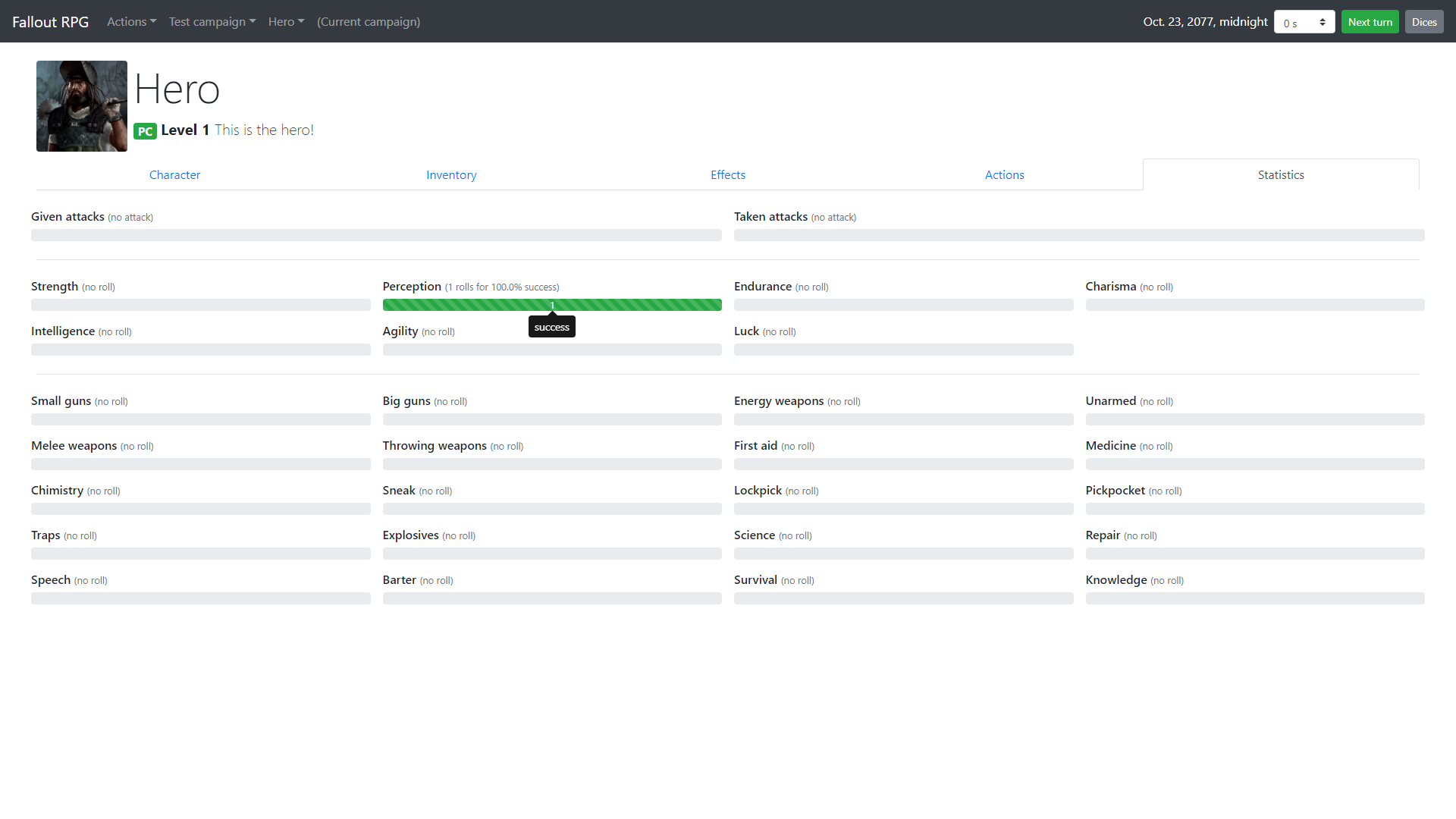Click the green PC badge
This screenshot has height=819, width=1456.
tap(145, 131)
